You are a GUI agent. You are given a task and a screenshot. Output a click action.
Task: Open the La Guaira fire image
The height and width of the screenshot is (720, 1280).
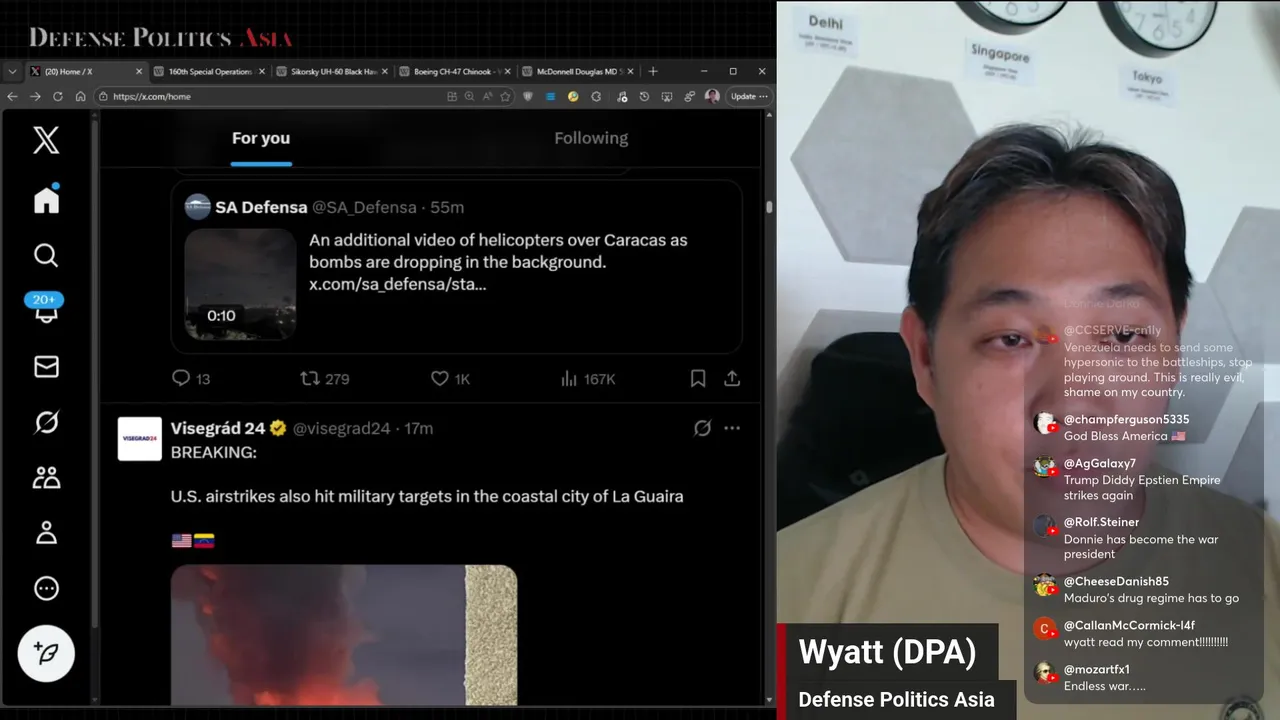point(344,635)
